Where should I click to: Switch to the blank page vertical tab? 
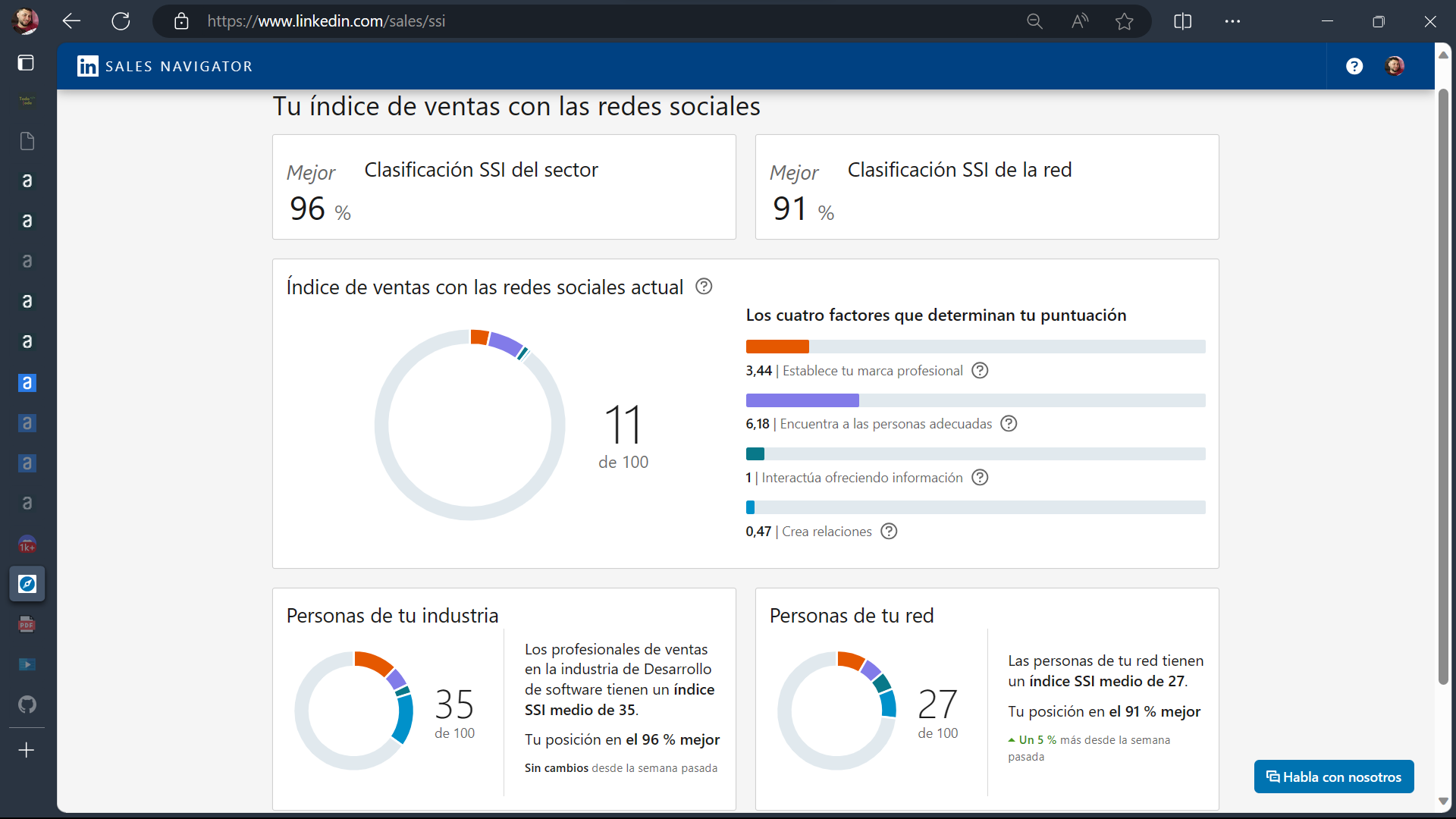click(x=27, y=141)
